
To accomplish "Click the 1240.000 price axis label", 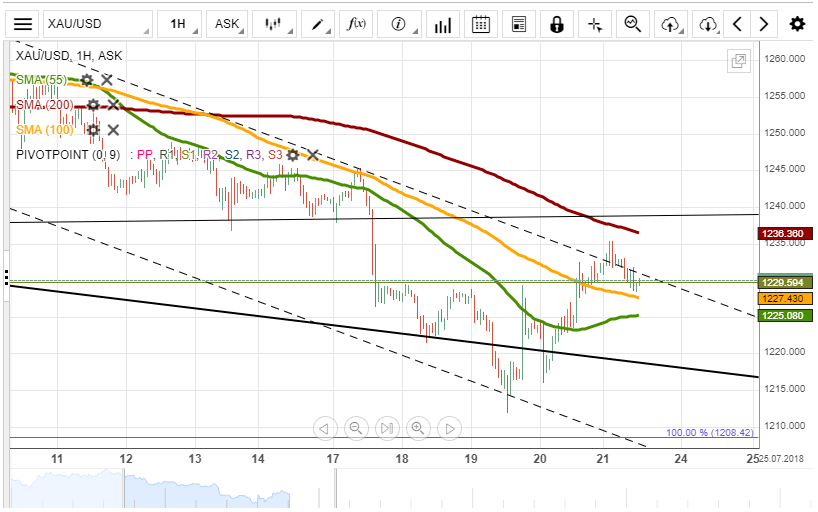I will 785,206.
